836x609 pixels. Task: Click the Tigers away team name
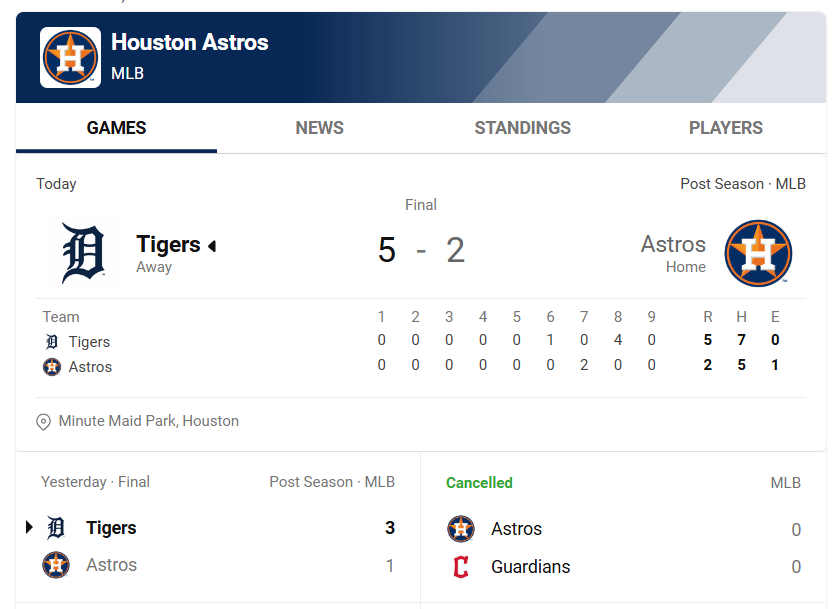(x=168, y=244)
